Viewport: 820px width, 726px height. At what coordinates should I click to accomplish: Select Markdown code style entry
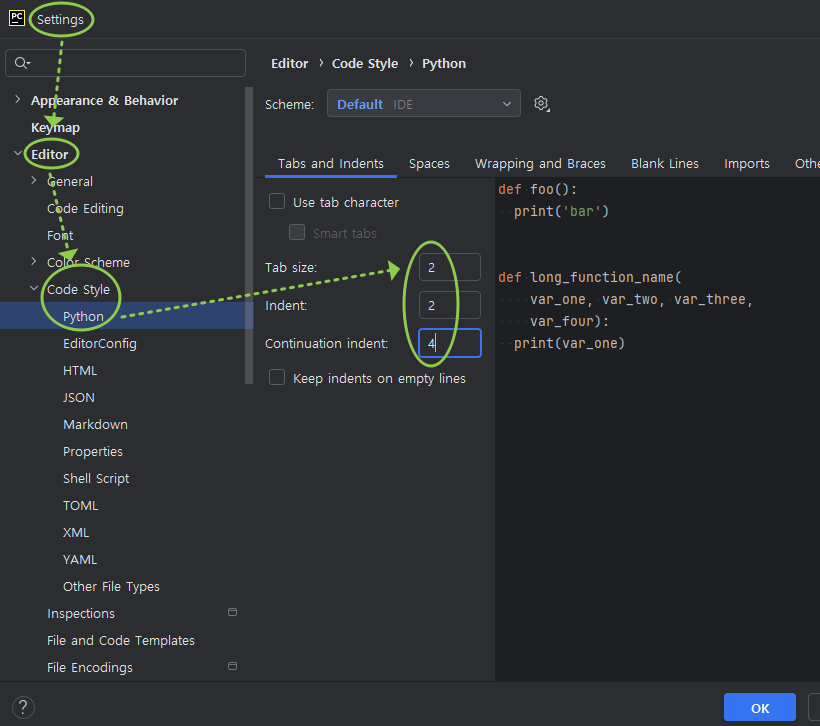95,424
